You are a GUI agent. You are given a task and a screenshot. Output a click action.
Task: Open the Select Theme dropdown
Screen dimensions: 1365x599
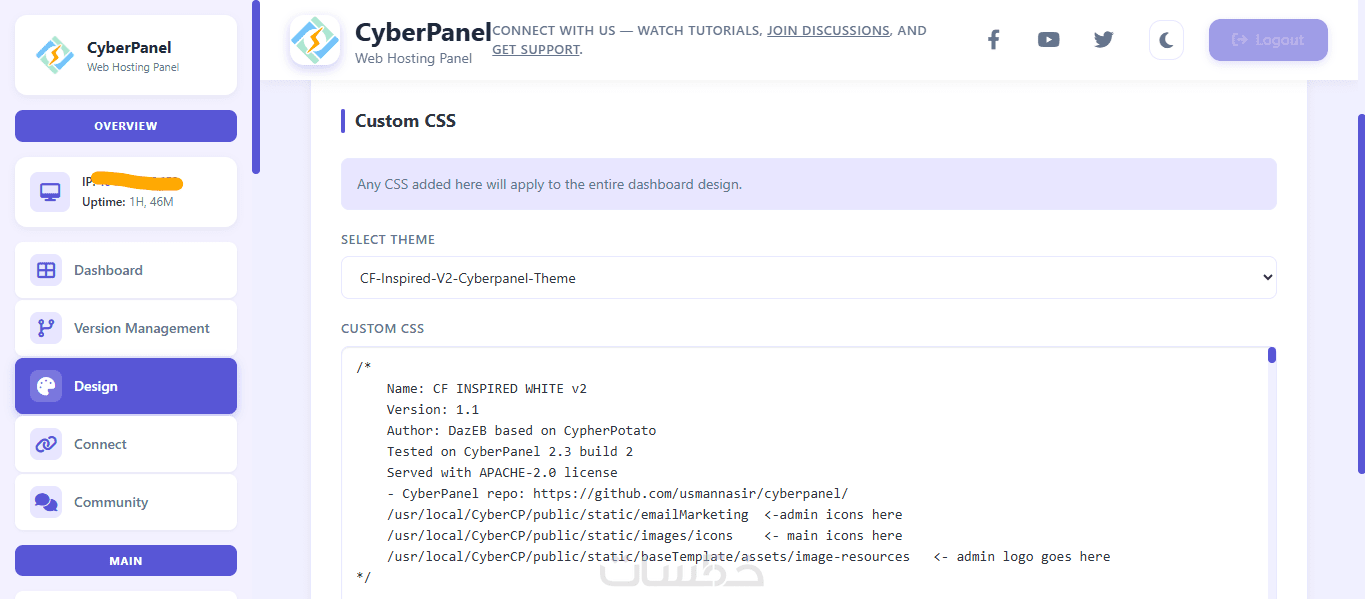click(x=808, y=278)
